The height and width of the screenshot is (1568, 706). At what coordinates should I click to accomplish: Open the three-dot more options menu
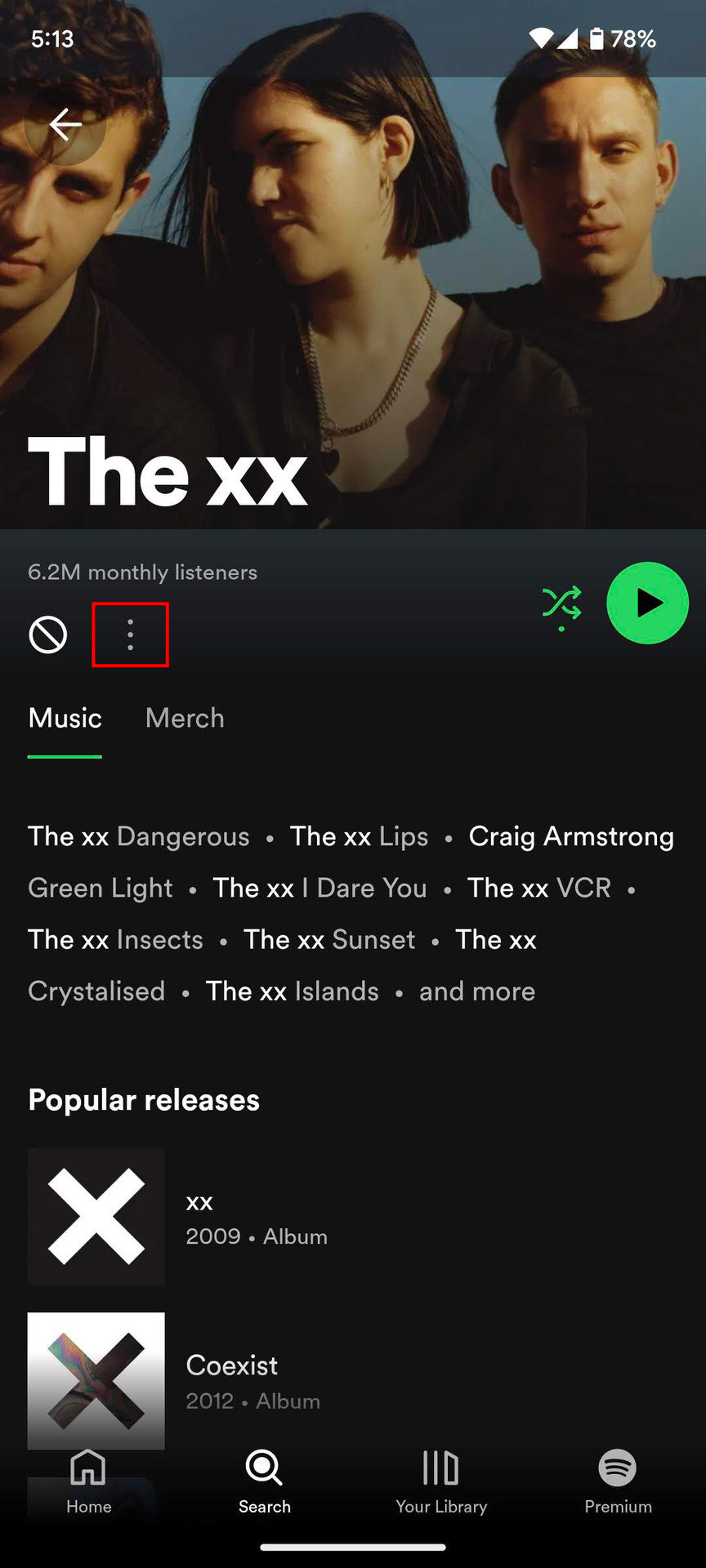pos(131,635)
